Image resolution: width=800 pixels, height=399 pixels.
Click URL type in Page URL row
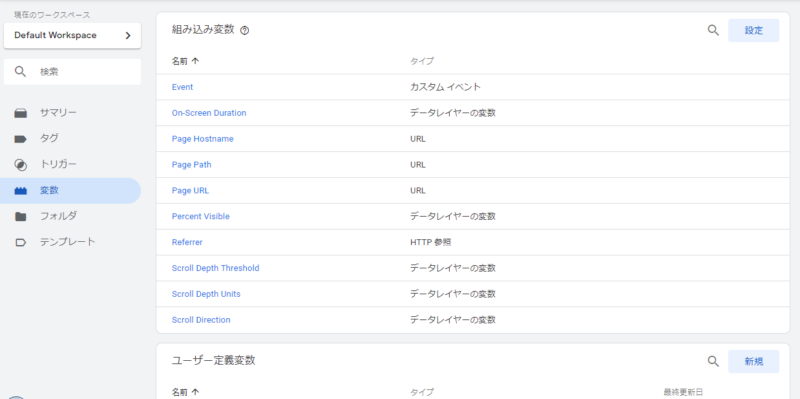pos(418,191)
